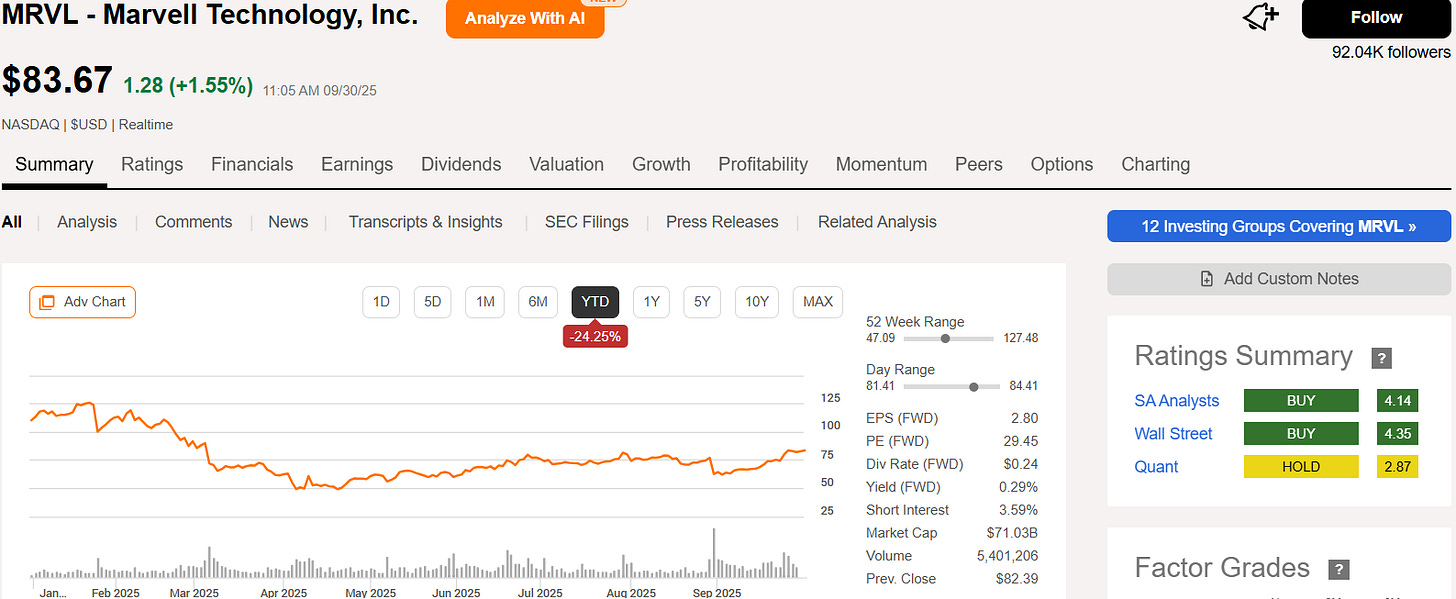Click the orange price line chart
1456x599 pixels.
(x=418, y=447)
